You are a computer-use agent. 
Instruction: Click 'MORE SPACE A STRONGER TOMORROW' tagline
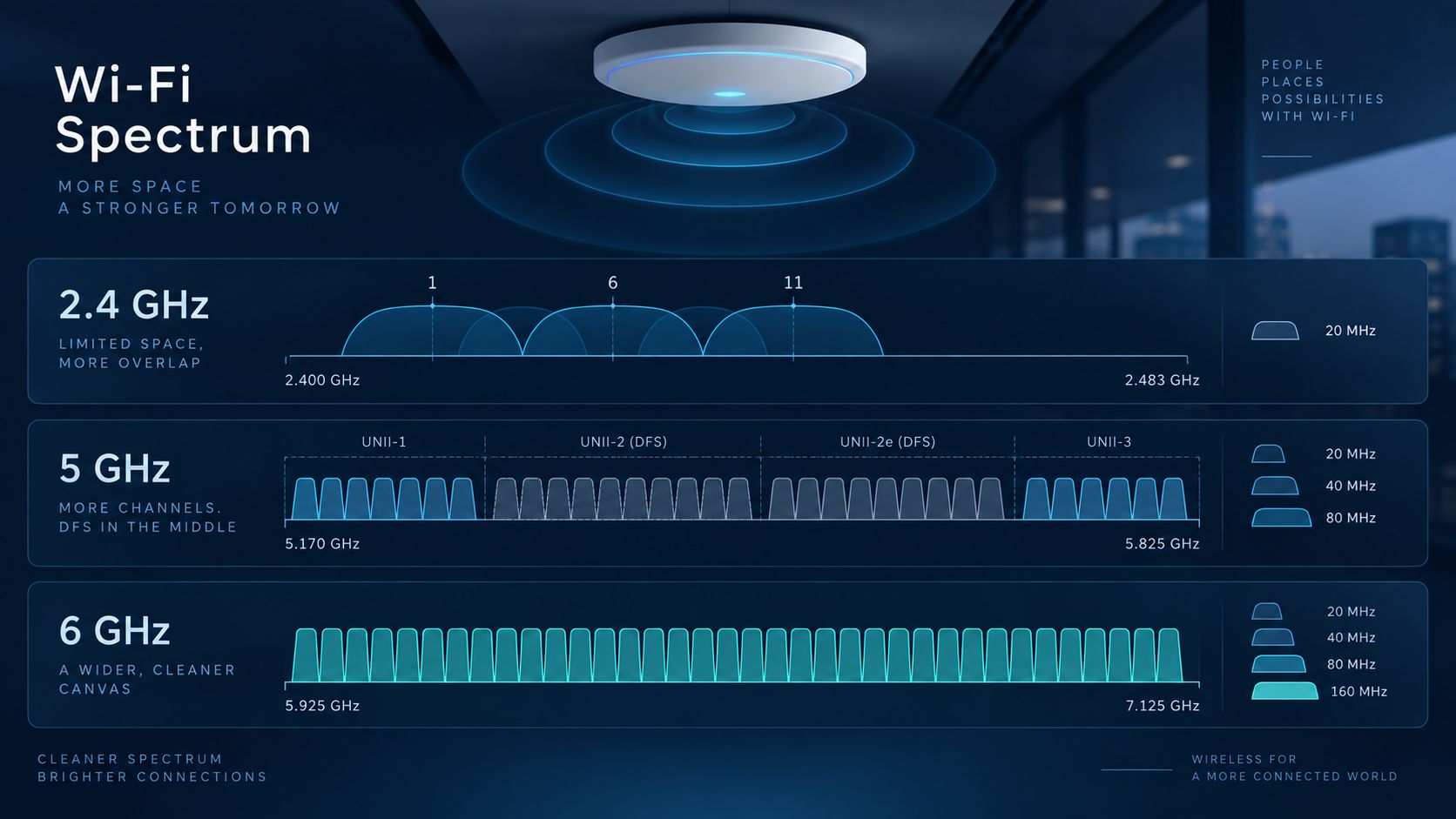tap(199, 198)
